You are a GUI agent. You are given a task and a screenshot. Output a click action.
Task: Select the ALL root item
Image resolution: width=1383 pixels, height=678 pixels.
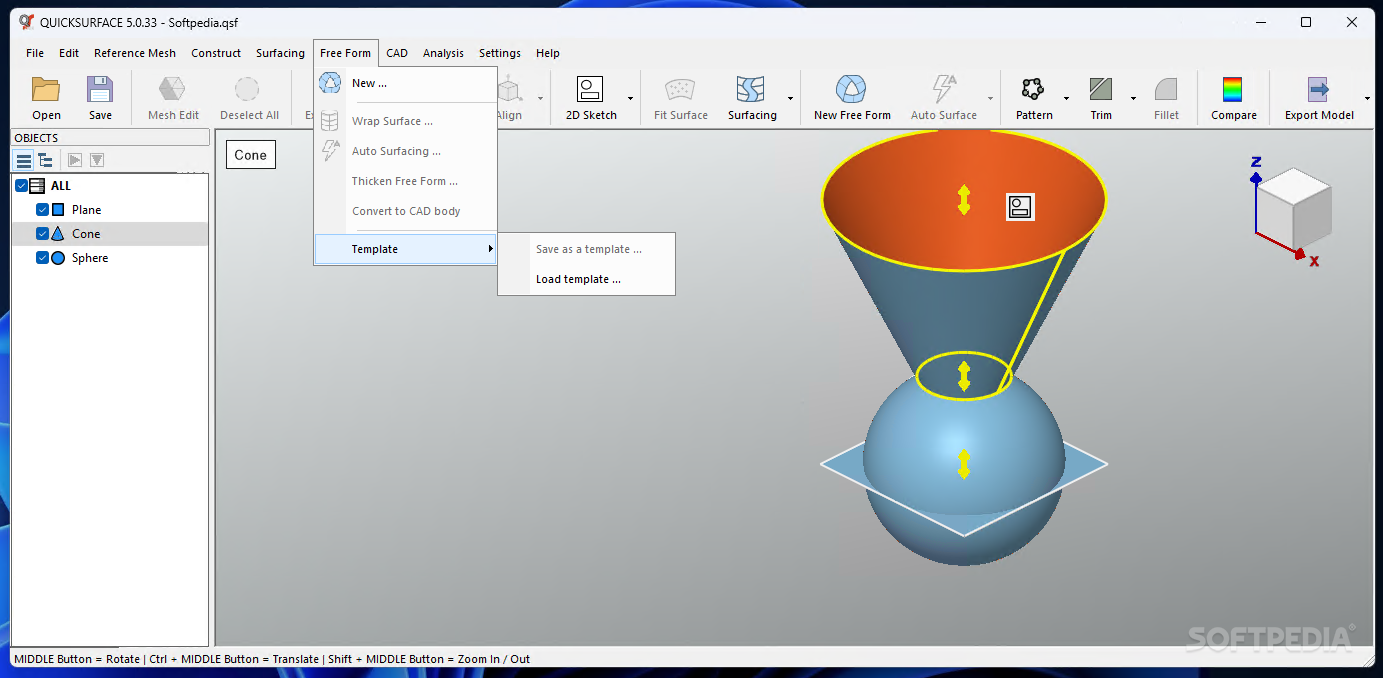[61, 186]
